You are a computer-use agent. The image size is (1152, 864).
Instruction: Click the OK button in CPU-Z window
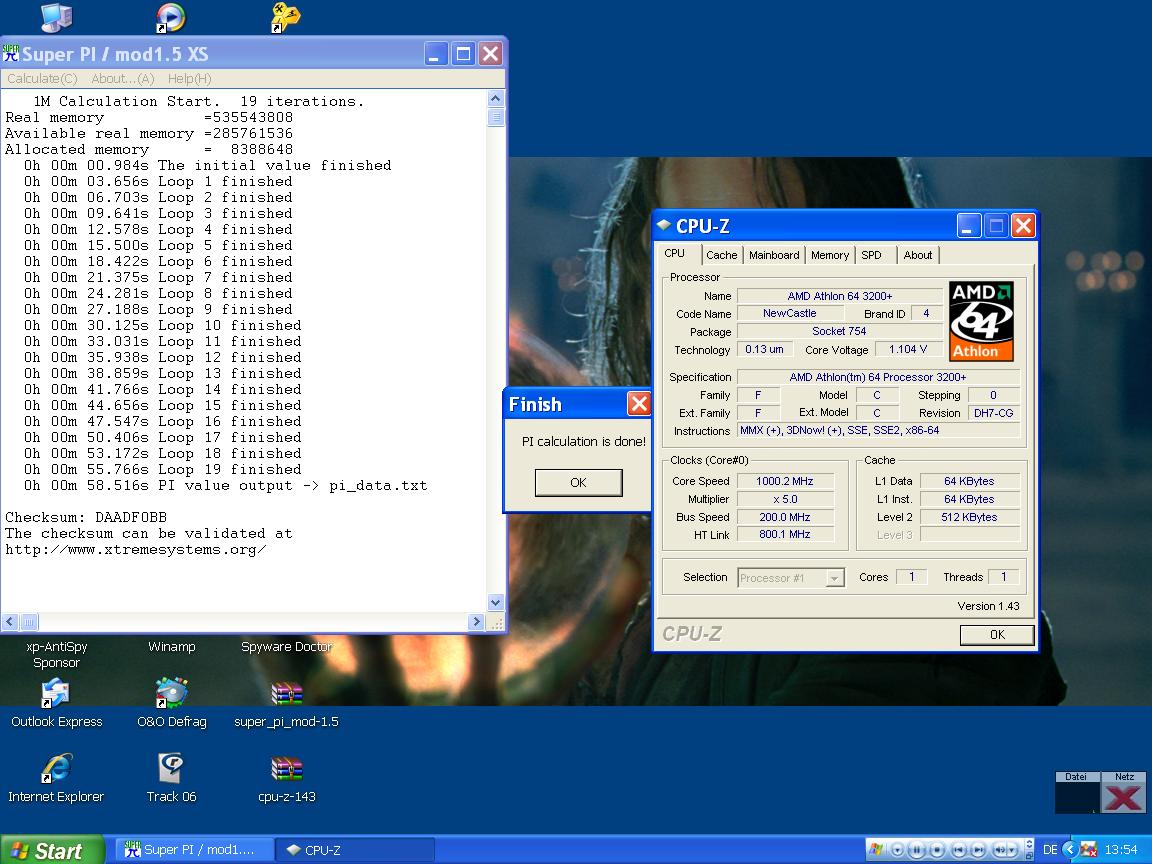997,635
